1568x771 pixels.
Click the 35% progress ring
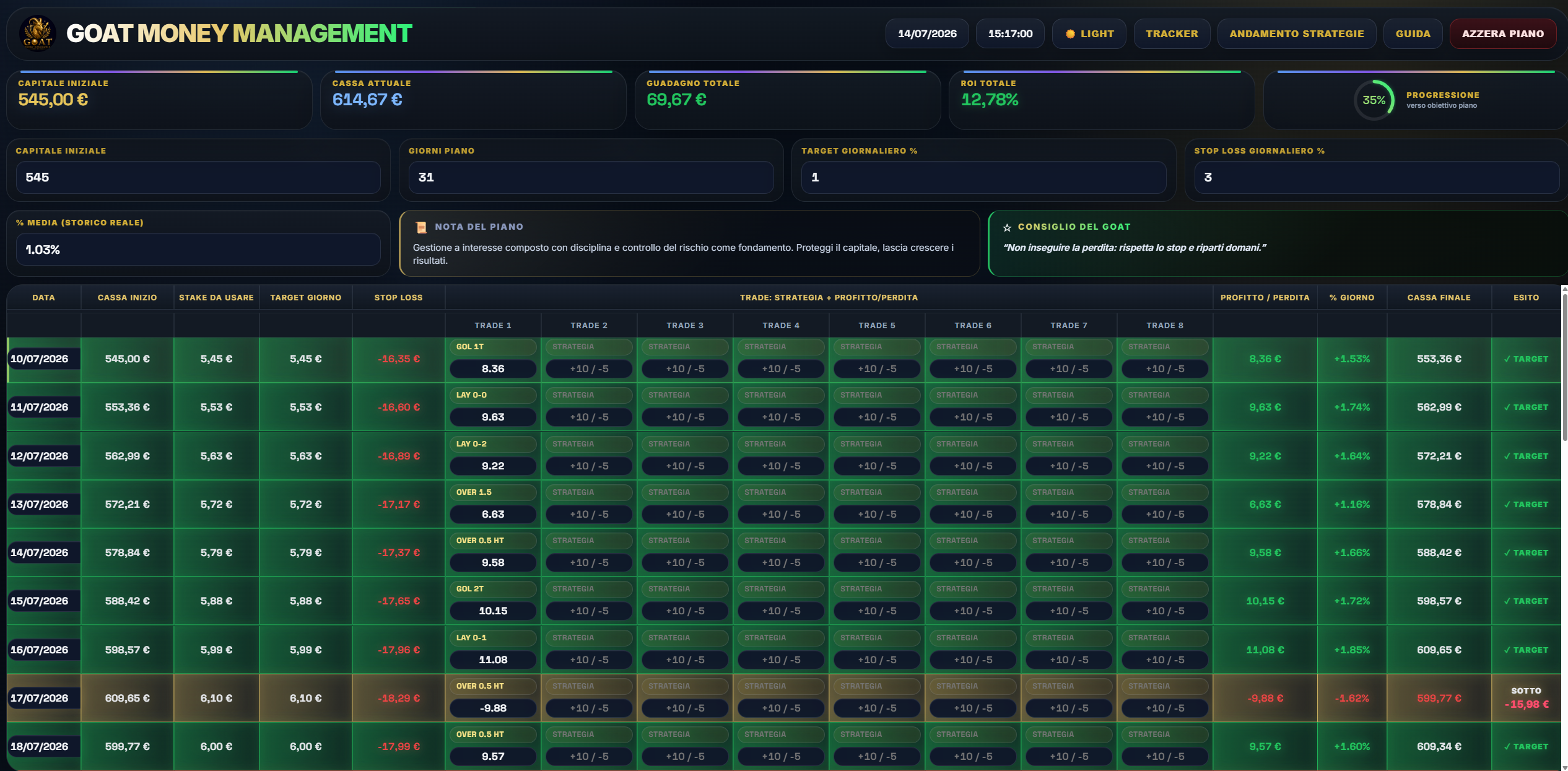tap(1374, 100)
